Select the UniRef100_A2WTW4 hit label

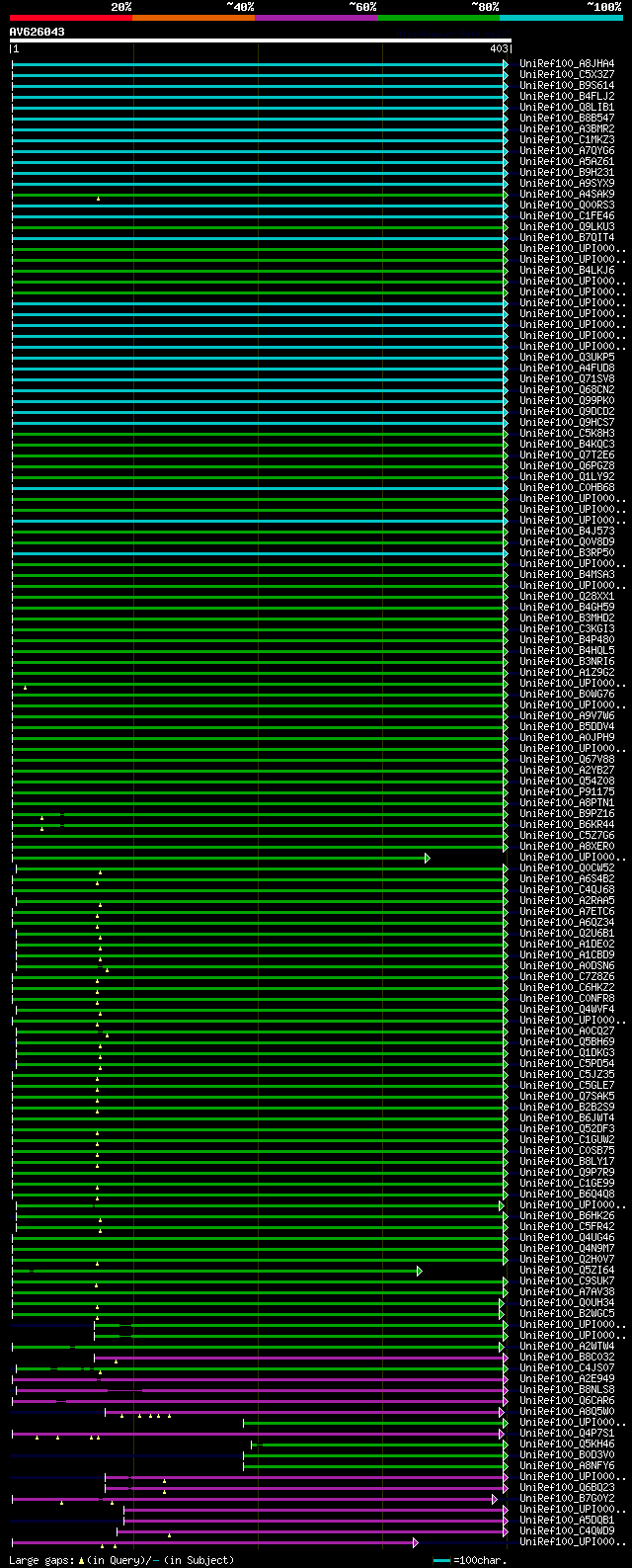pyautogui.click(x=567, y=1347)
